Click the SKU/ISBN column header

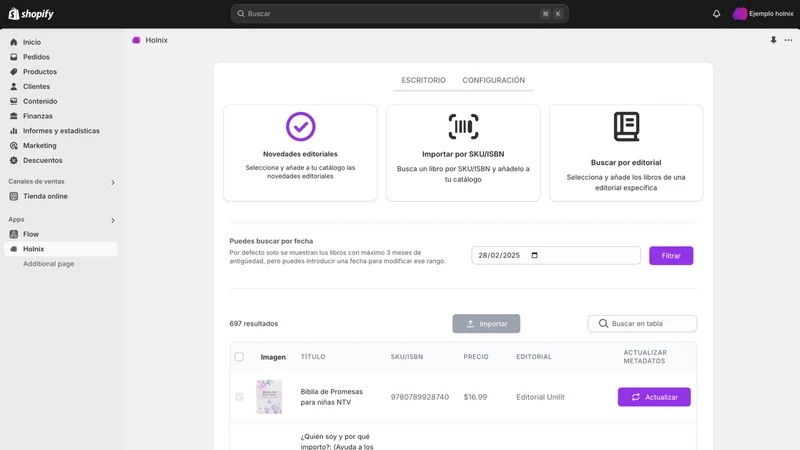point(407,357)
